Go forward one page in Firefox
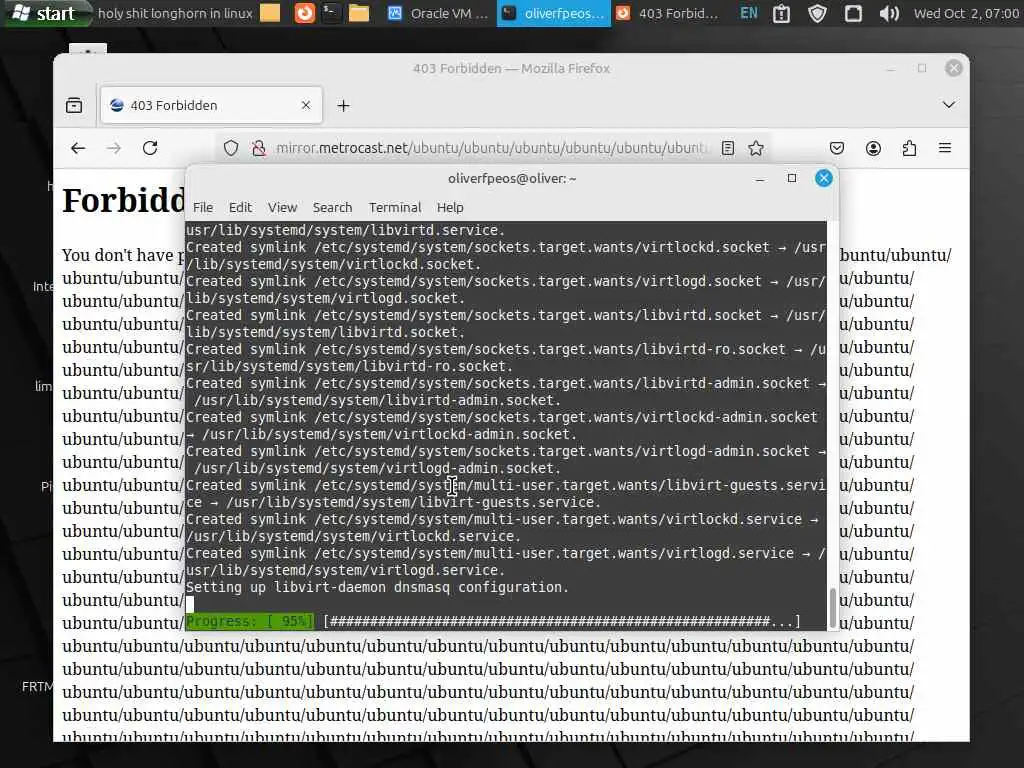This screenshot has width=1024, height=768. [x=114, y=148]
